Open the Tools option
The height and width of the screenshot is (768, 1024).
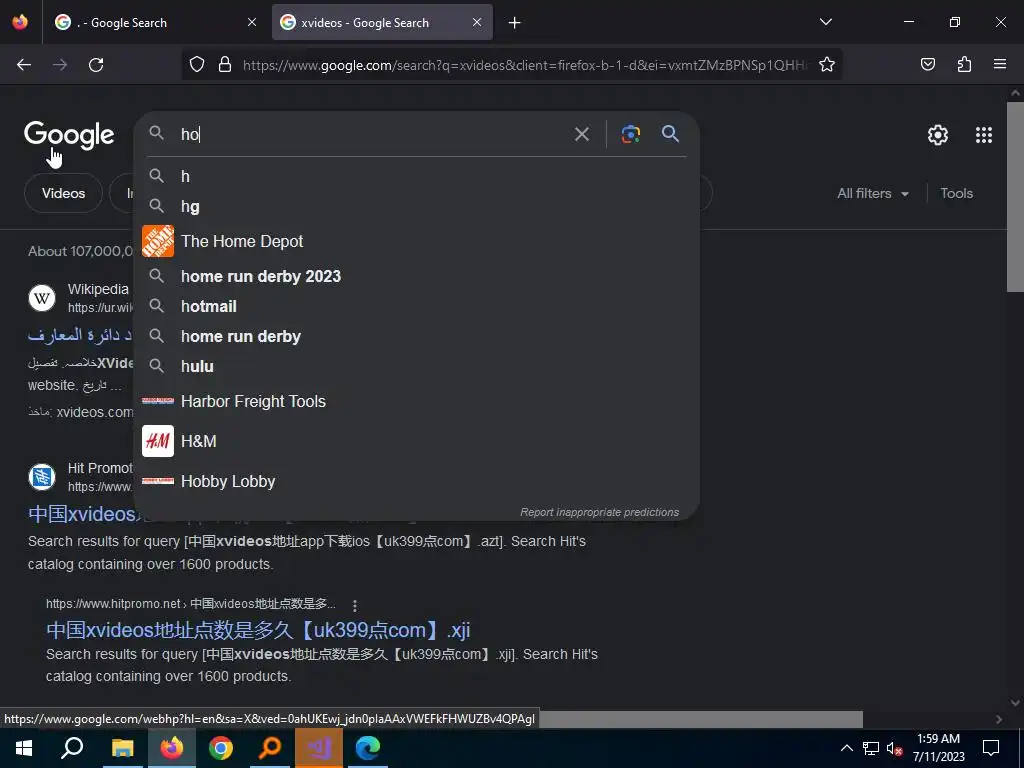956,193
